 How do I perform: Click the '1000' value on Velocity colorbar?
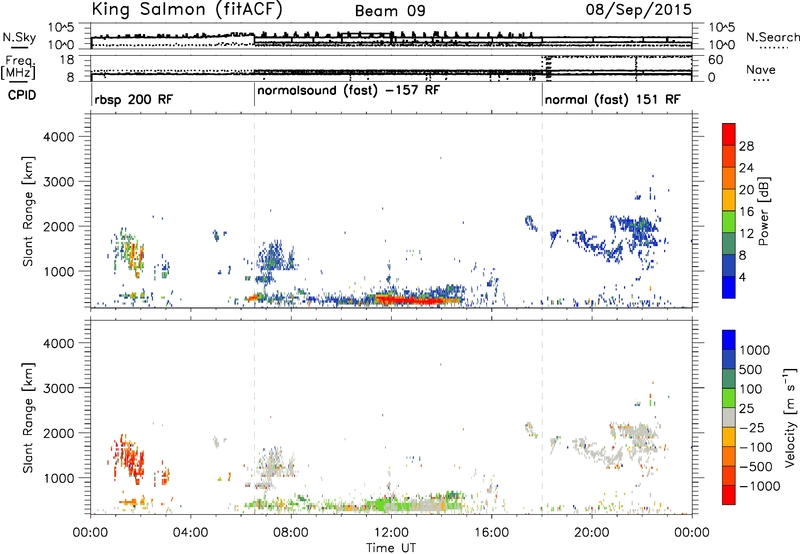(x=755, y=350)
